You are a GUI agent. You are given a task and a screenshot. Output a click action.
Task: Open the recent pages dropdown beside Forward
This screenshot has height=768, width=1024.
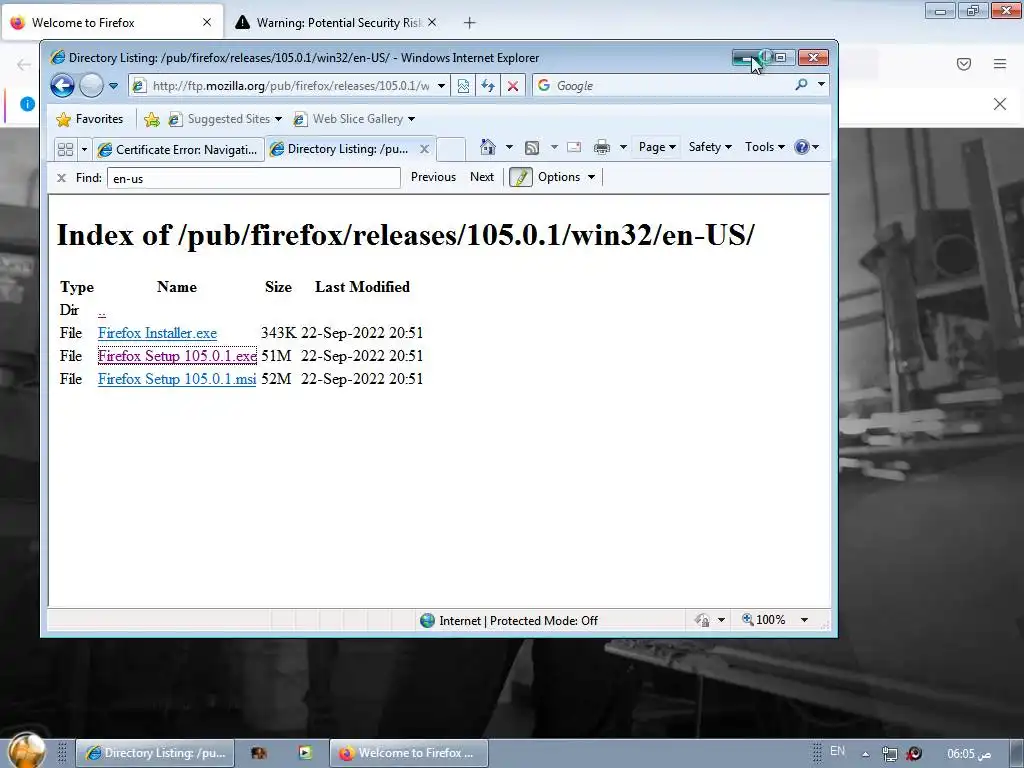(x=114, y=86)
